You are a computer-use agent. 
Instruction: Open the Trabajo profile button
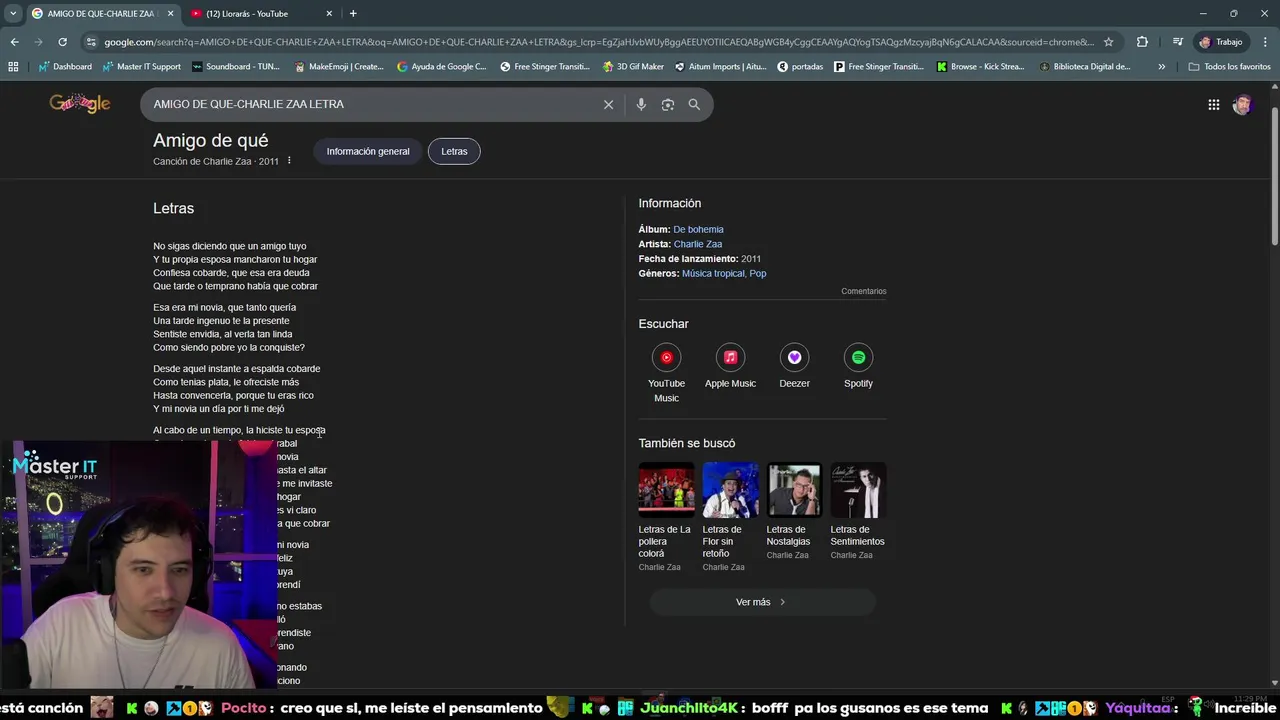1221,42
